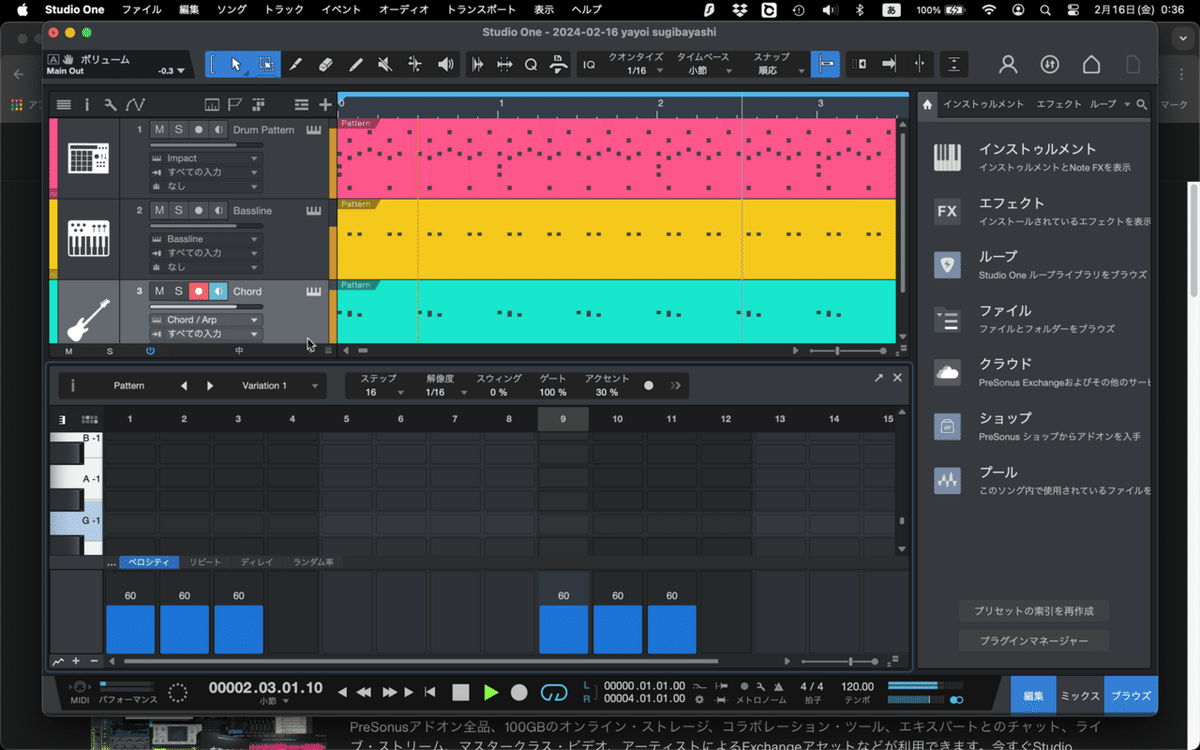The image size is (1200, 750).
Task: Click the Q quantize icon
Action: 531,64
